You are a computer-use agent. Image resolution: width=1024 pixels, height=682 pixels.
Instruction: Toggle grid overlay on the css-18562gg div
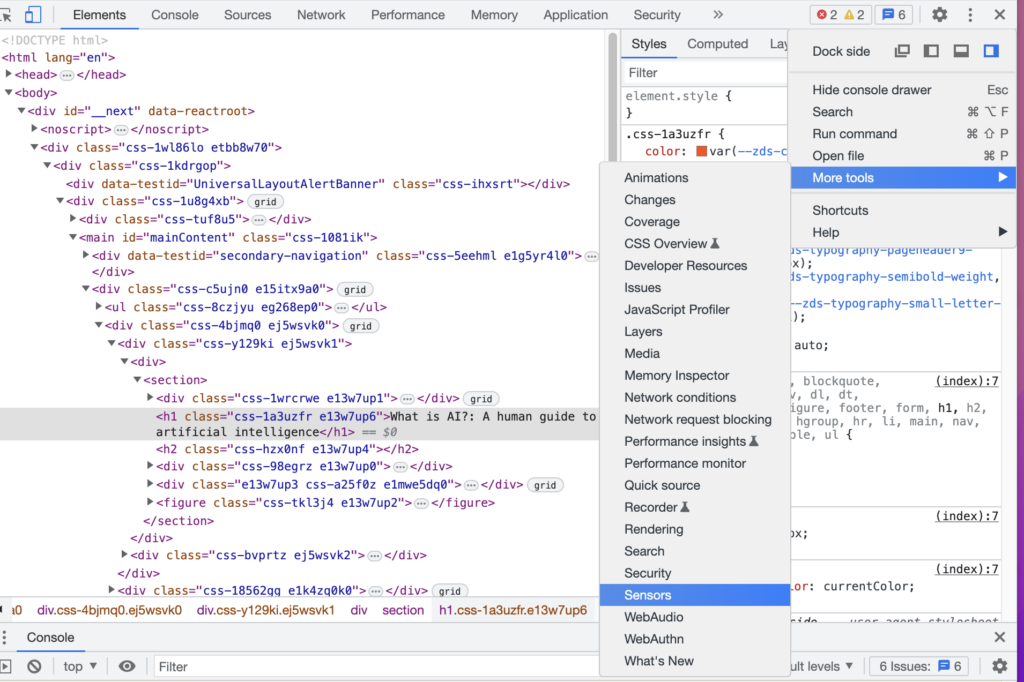[x=449, y=591]
